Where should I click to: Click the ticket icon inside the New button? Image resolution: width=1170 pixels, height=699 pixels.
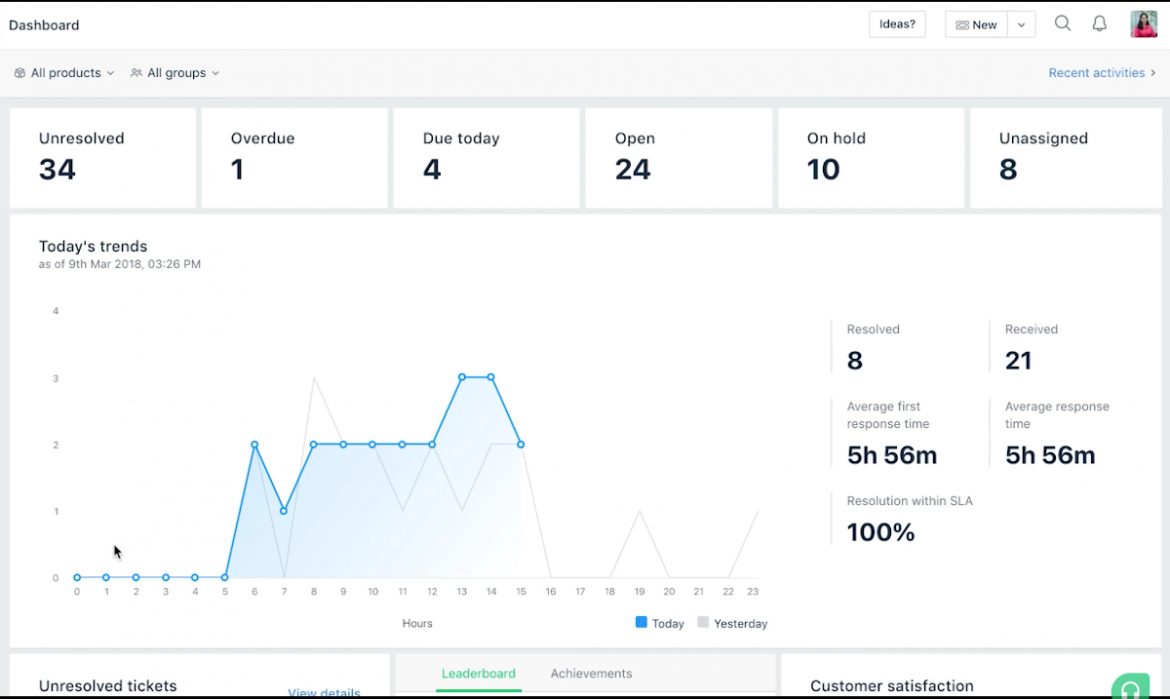pos(962,24)
